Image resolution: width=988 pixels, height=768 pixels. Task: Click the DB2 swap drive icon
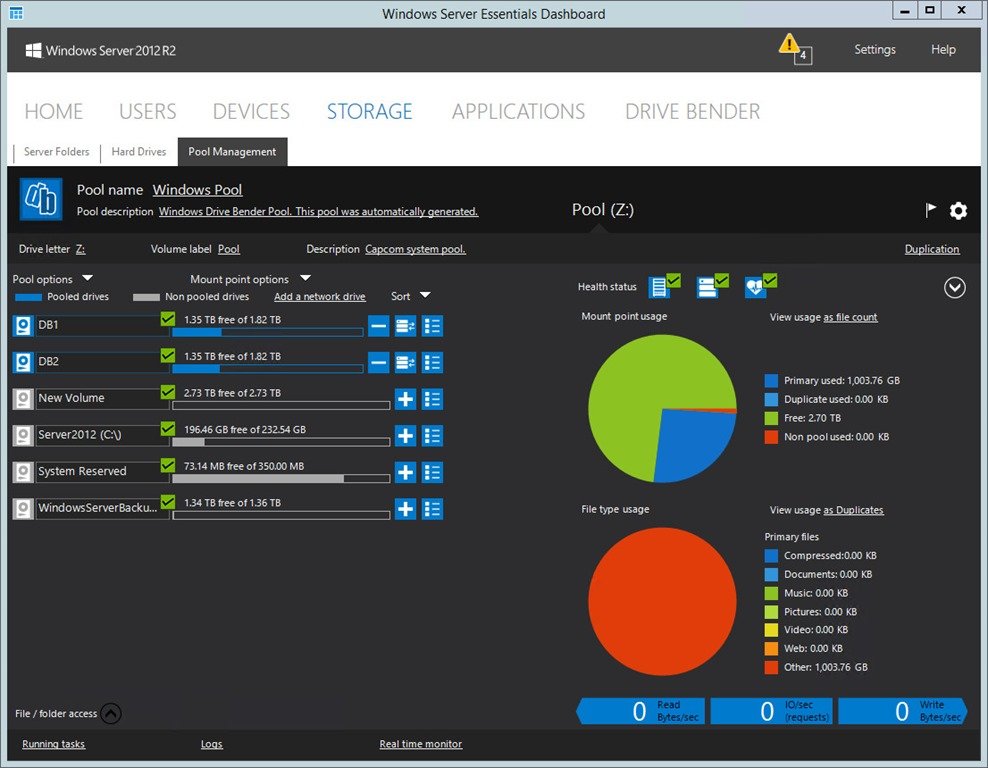point(405,362)
